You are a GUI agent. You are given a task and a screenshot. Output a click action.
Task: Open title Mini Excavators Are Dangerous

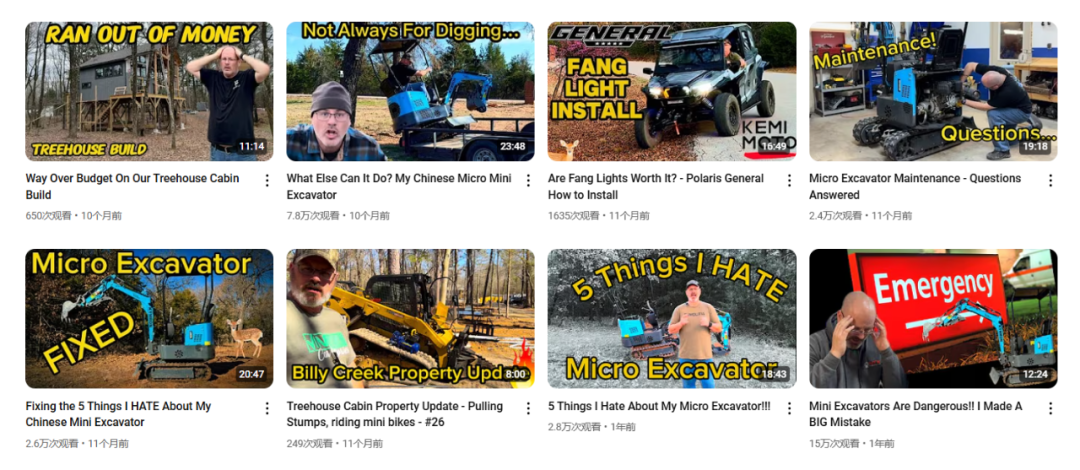tap(915, 413)
